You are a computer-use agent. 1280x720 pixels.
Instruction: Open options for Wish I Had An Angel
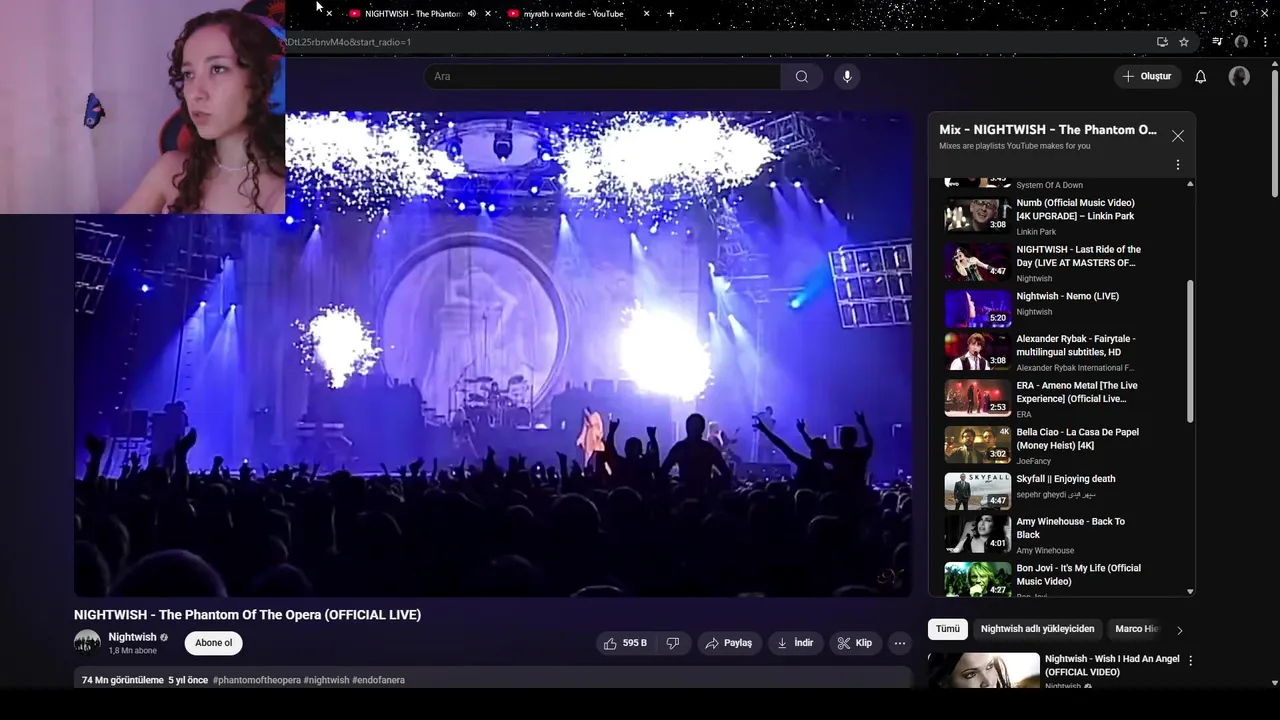pyautogui.click(x=1190, y=661)
